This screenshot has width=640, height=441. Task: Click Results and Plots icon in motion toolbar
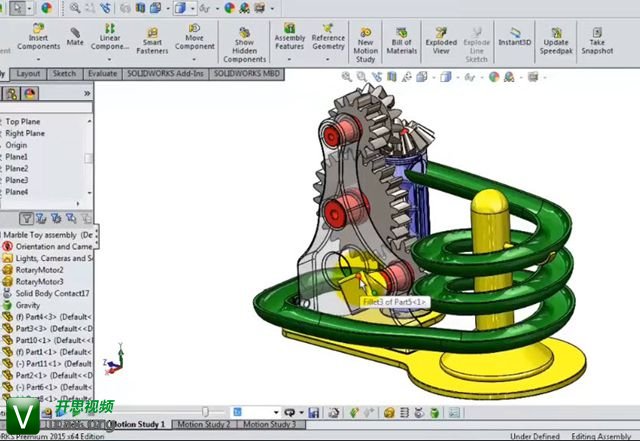[454, 413]
